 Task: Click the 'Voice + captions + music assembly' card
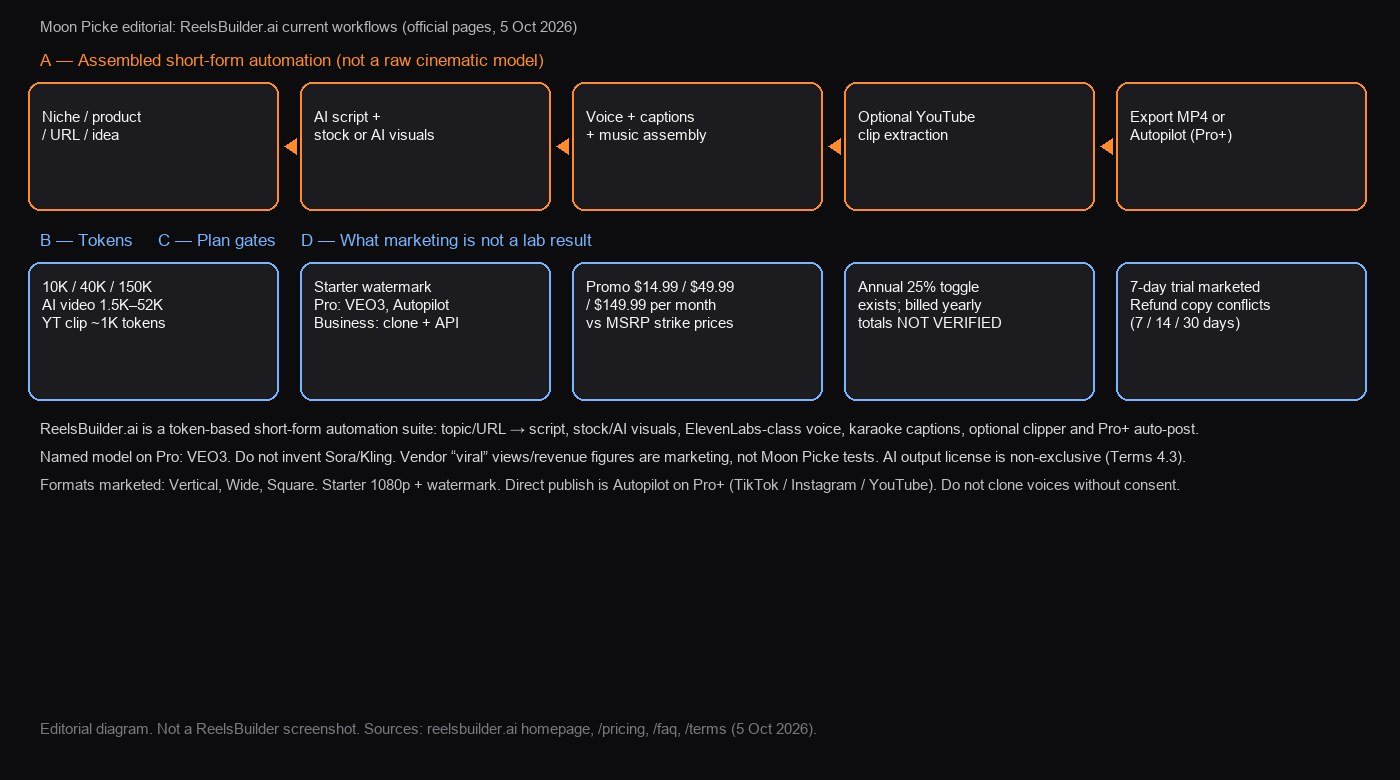(697, 146)
